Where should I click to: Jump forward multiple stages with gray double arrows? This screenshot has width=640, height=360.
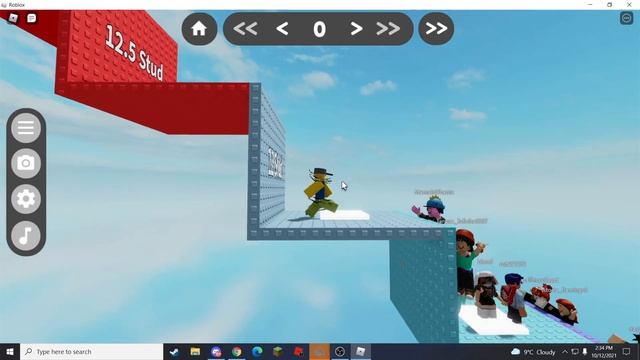388,29
